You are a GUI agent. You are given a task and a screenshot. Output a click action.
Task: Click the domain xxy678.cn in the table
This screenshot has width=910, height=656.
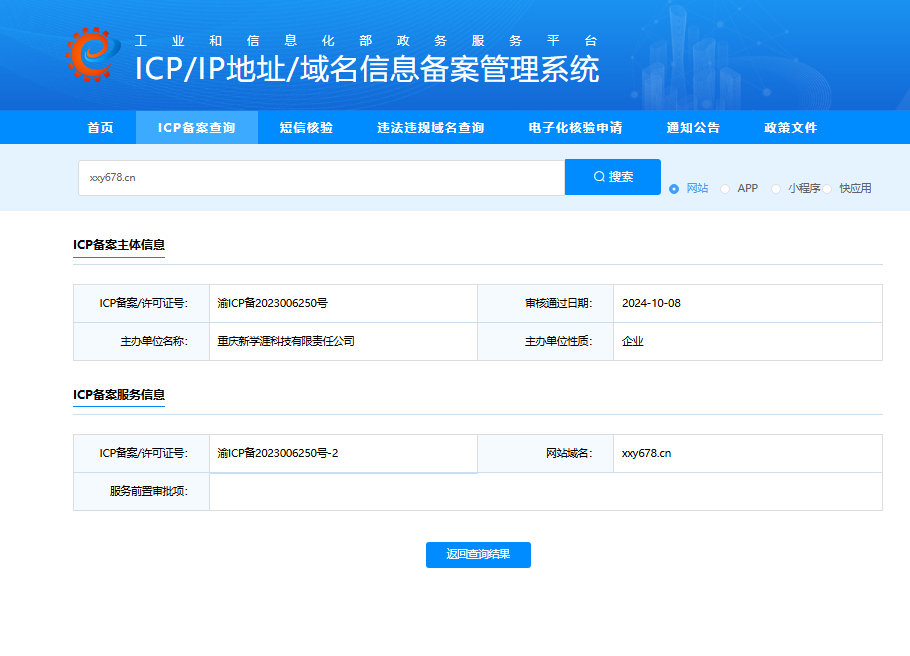pyautogui.click(x=647, y=453)
